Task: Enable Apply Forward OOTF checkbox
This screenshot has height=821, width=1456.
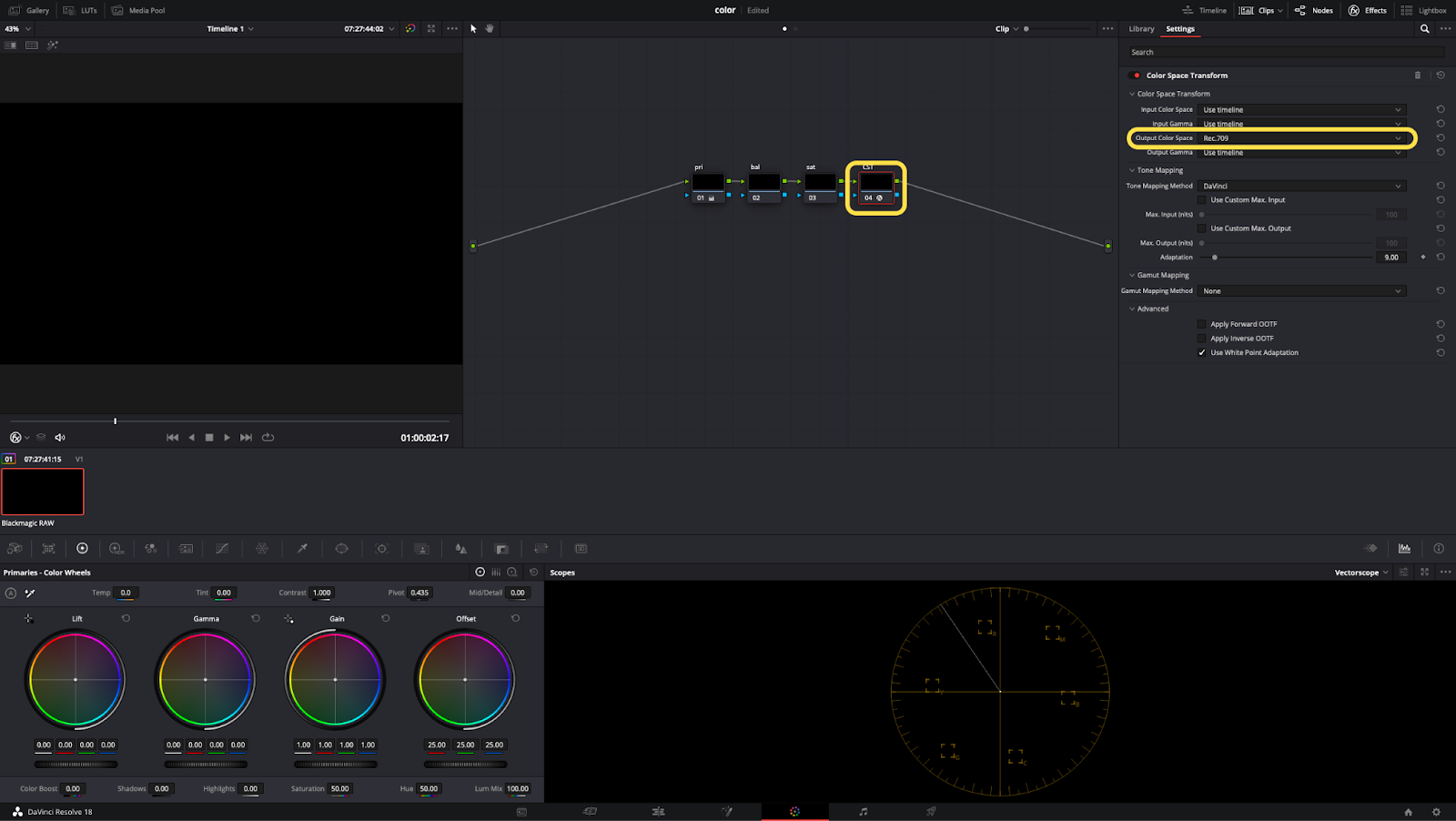Action: [x=1201, y=324]
